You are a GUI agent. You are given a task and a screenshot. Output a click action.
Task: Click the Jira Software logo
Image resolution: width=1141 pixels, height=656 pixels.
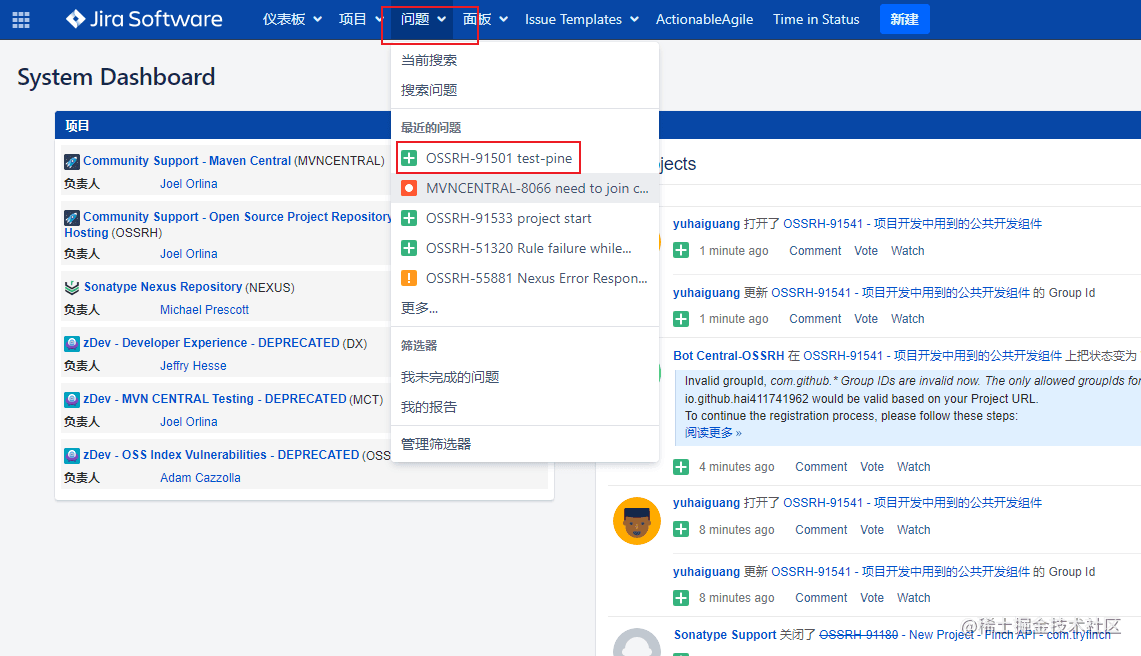pyautogui.click(x=144, y=19)
